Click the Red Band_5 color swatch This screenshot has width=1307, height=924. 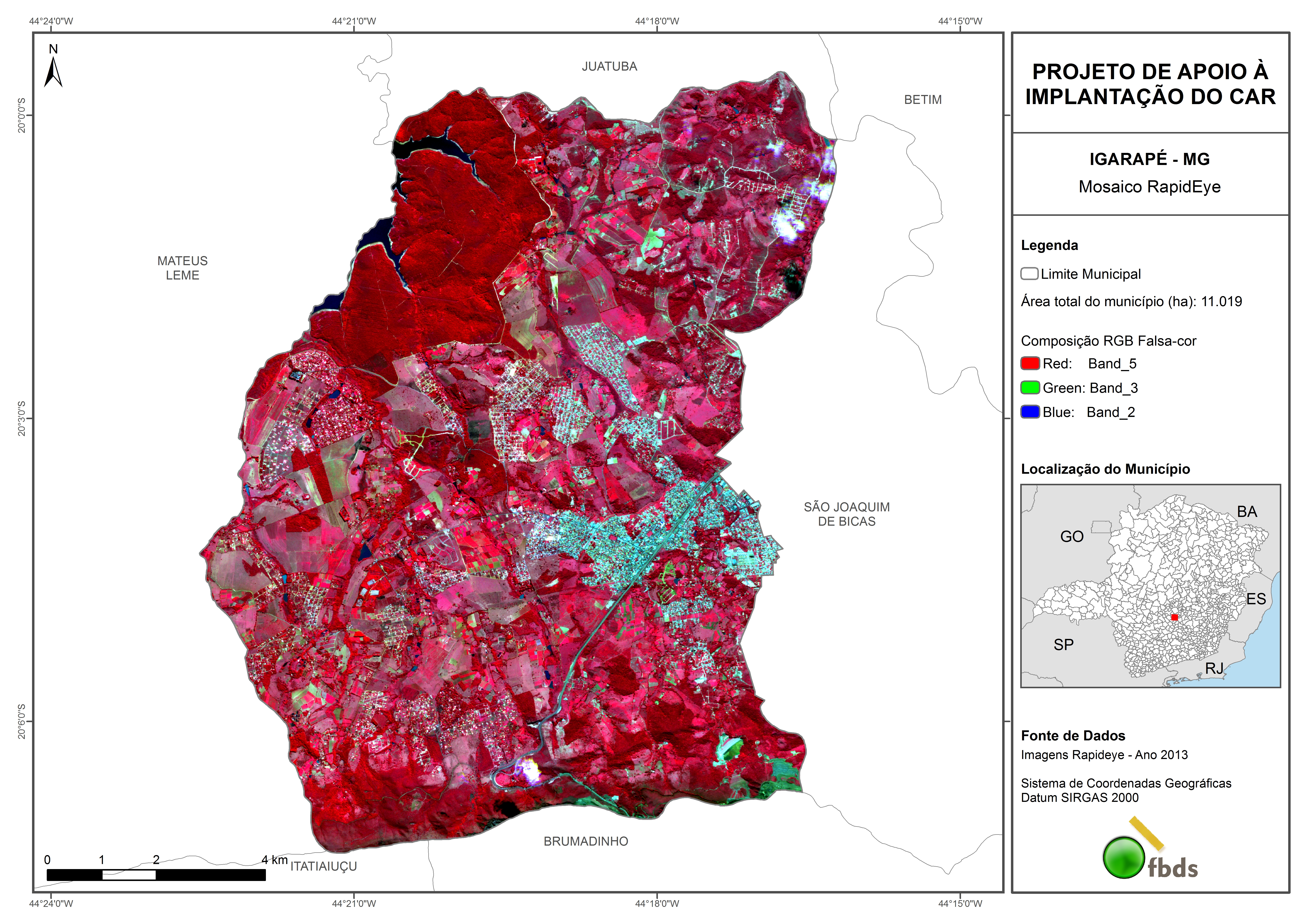(x=1030, y=363)
